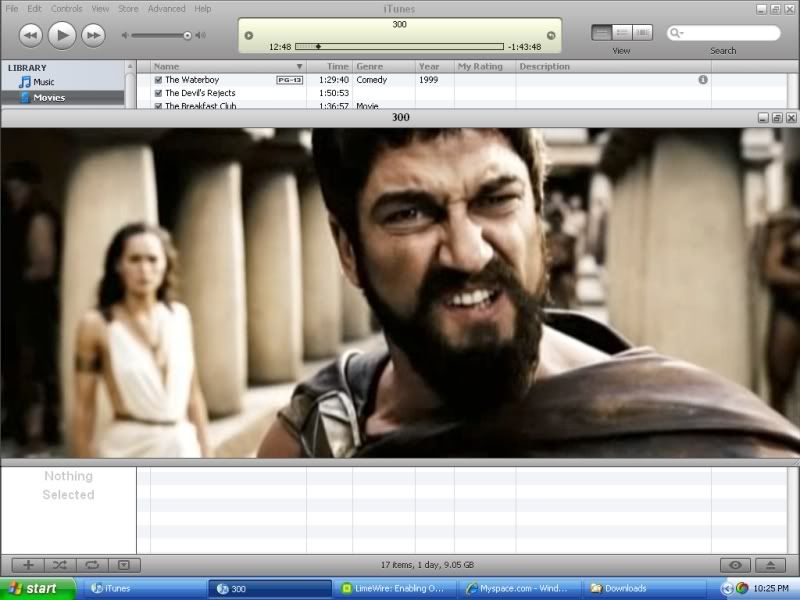The width and height of the screenshot is (800, 600).
Task: Click the diamond playhead marker on the progress bar
Action: point(318,46)
